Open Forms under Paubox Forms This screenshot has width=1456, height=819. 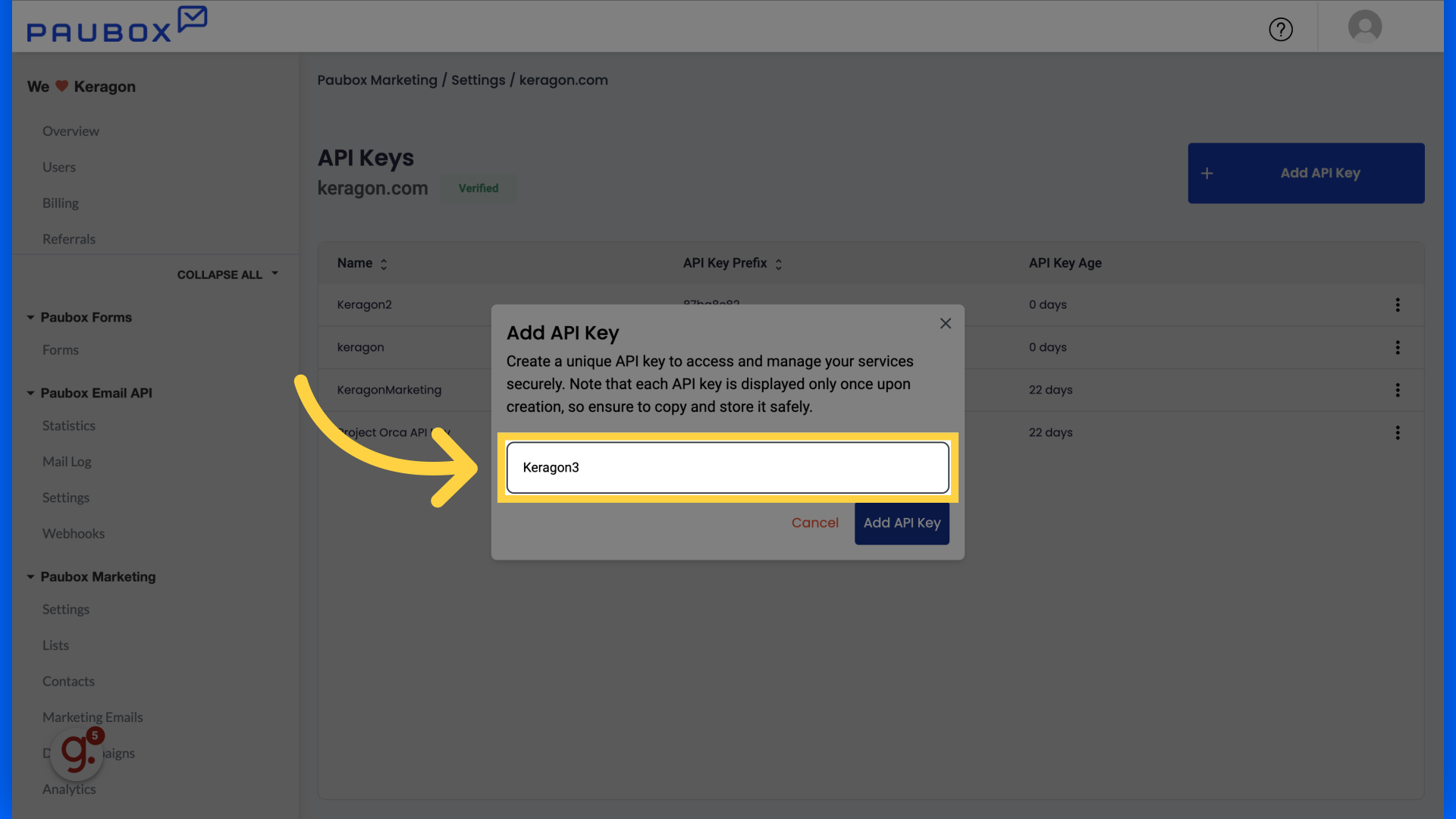(x=61, y=350)
